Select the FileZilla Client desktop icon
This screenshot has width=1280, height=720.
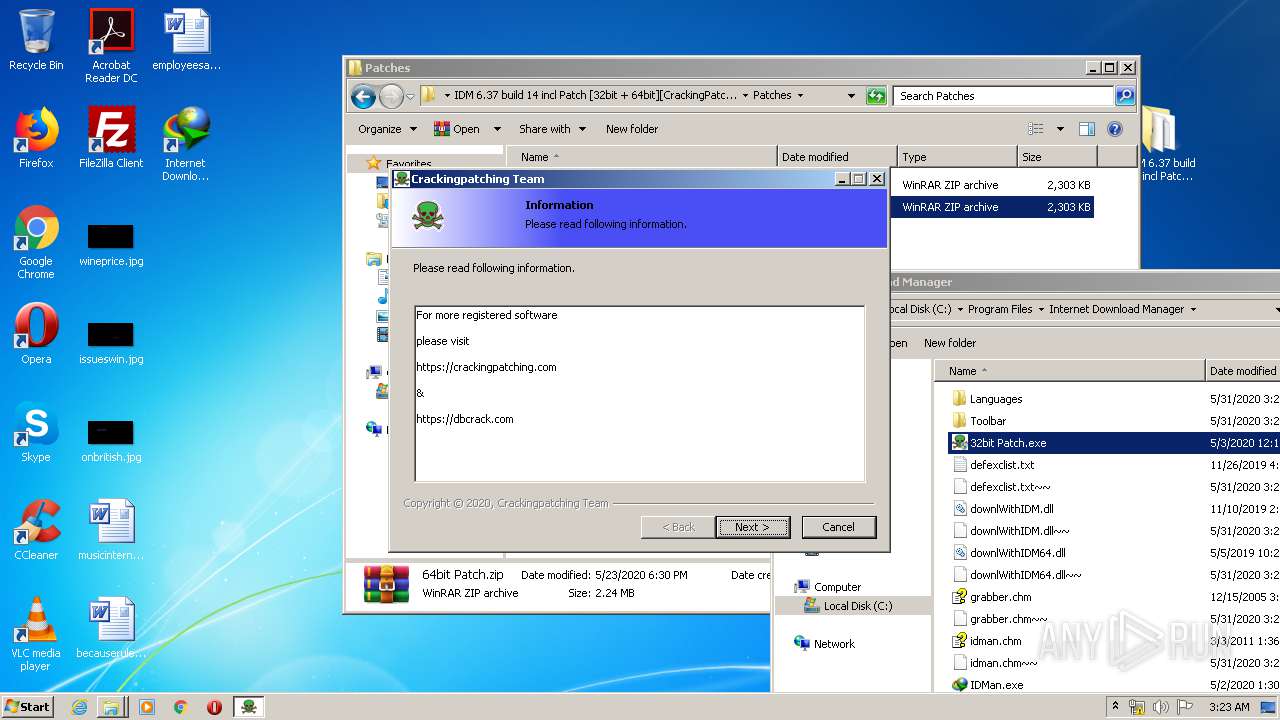click(x=111, y=138)
